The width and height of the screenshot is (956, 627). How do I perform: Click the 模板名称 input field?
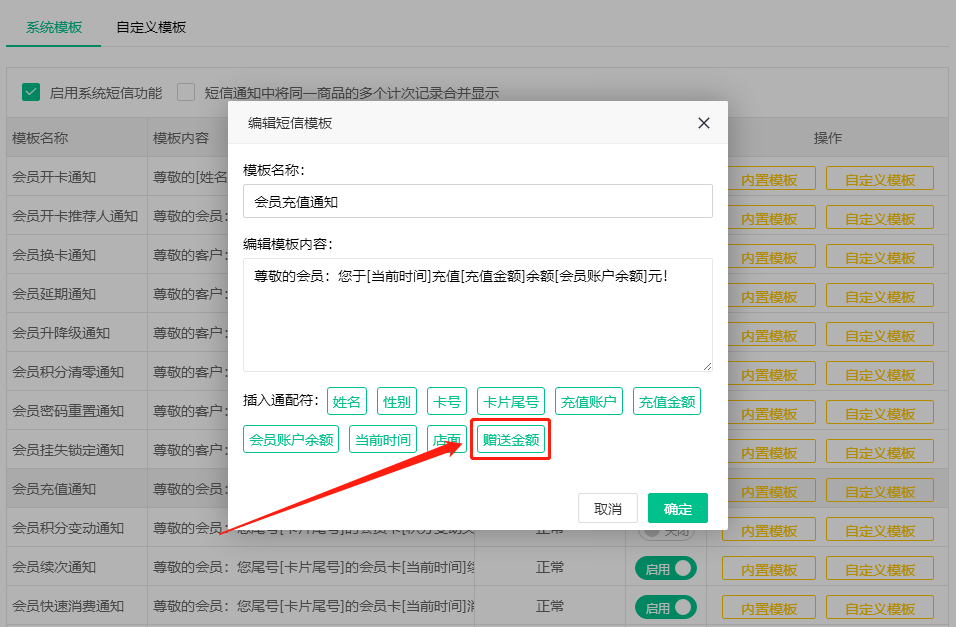477,201
